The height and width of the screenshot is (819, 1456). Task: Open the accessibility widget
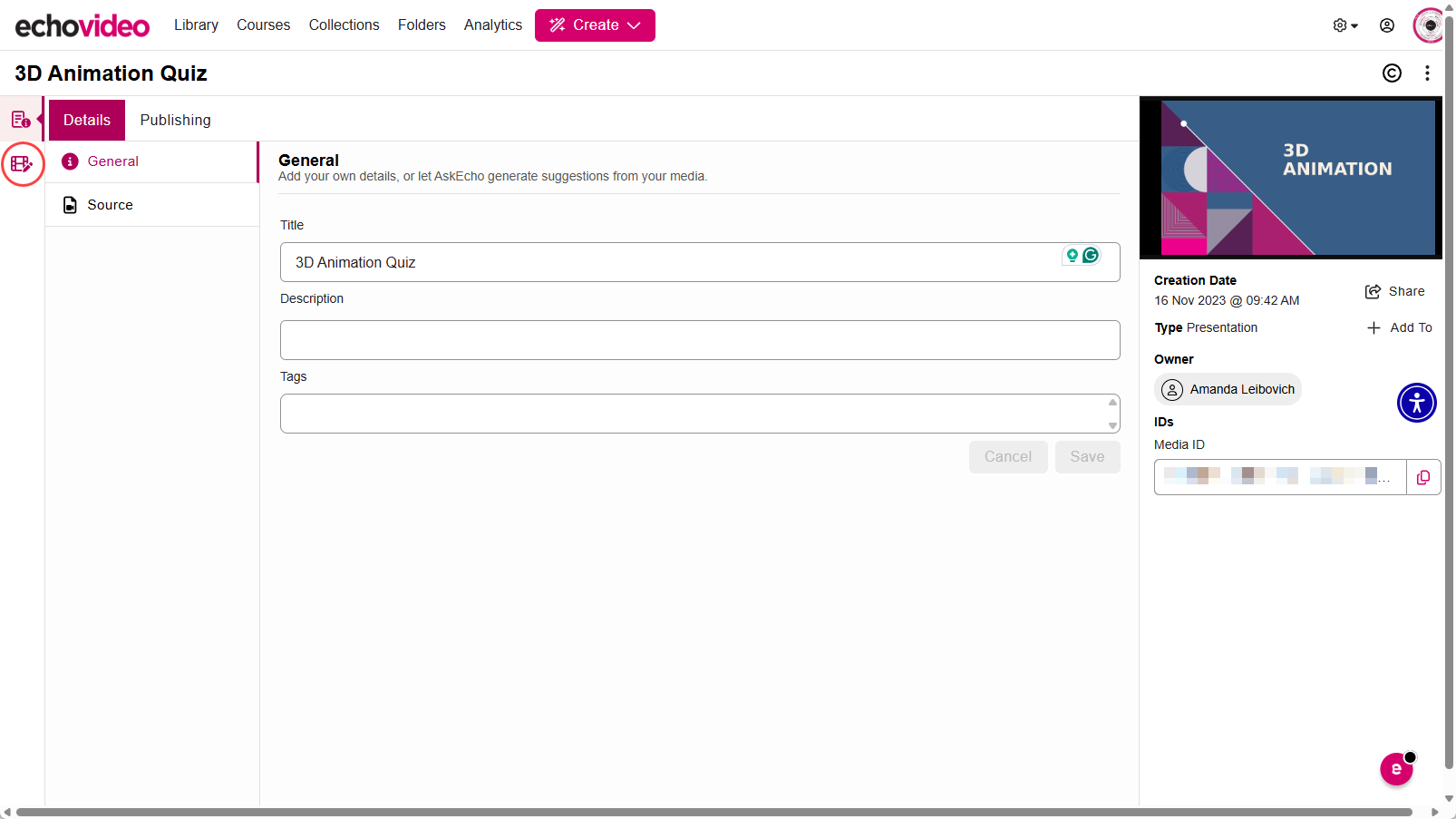click(x=1417, y=403)
